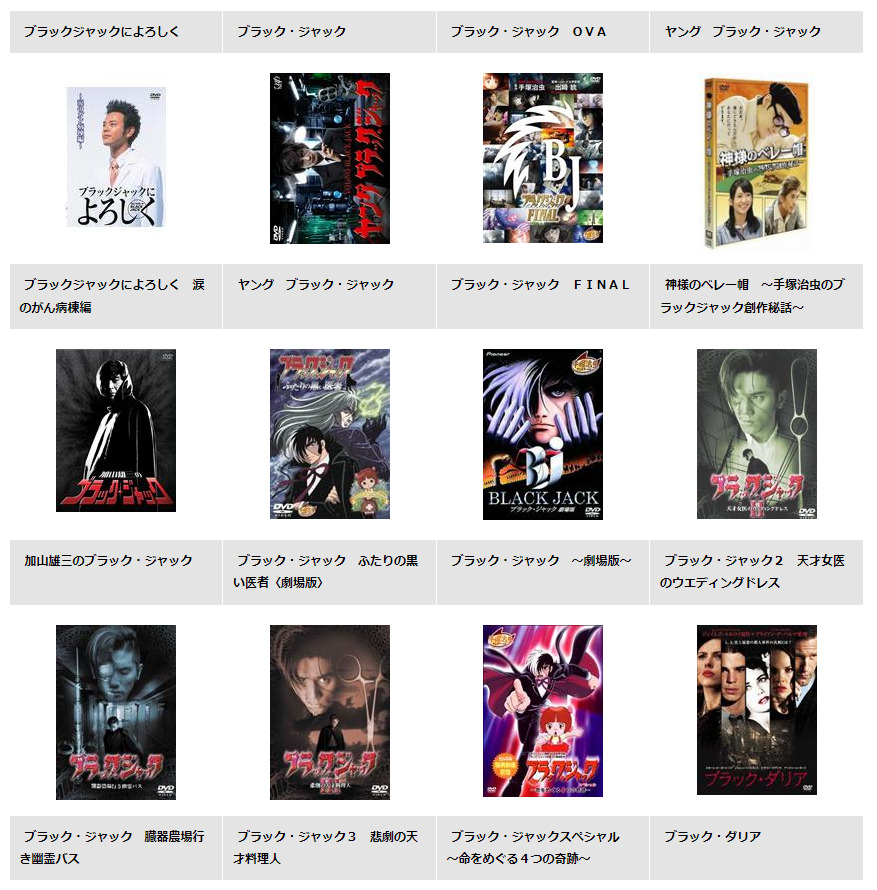This screenshot has height=890, width=877.
Task: Click the ブラック・ダリア title link
Action: tap(712, 837)
